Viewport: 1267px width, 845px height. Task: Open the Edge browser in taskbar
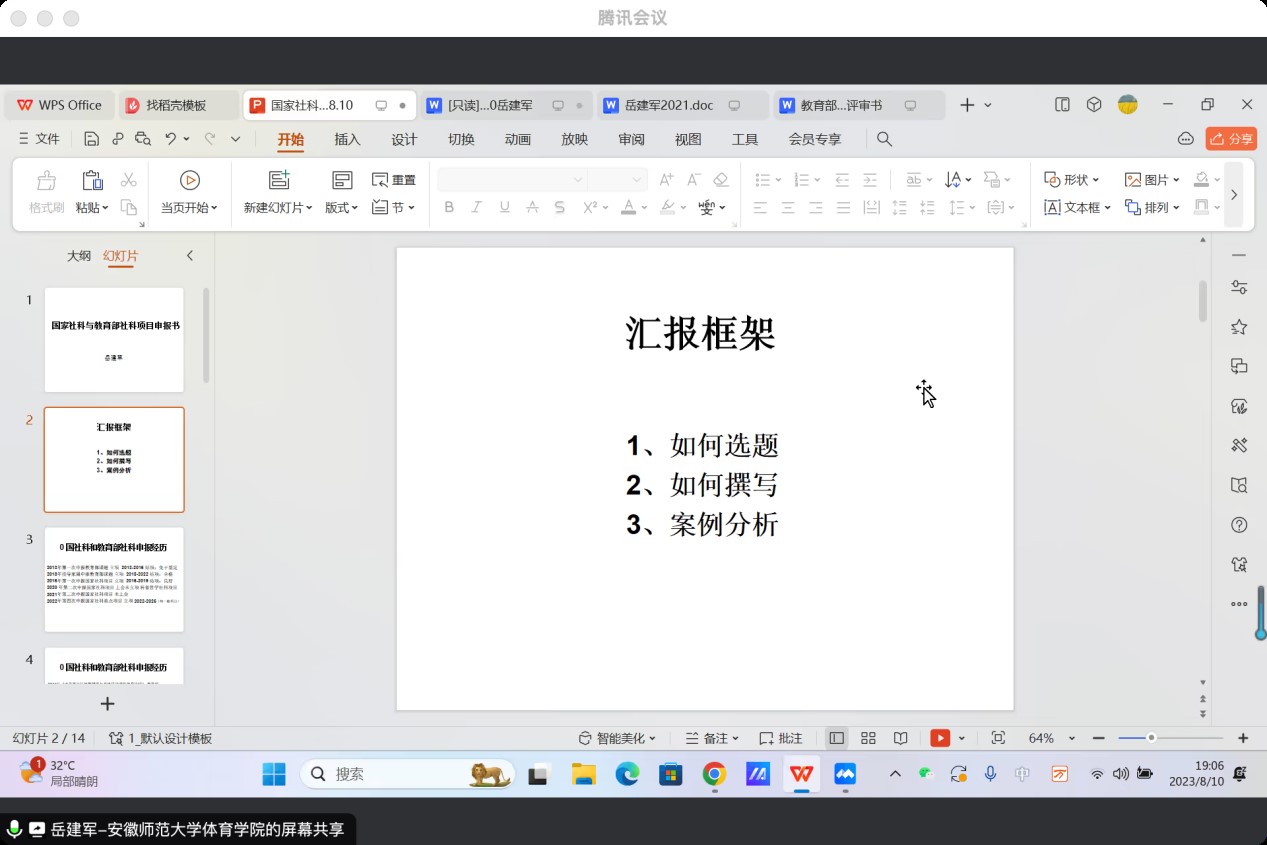coord(627,773)
